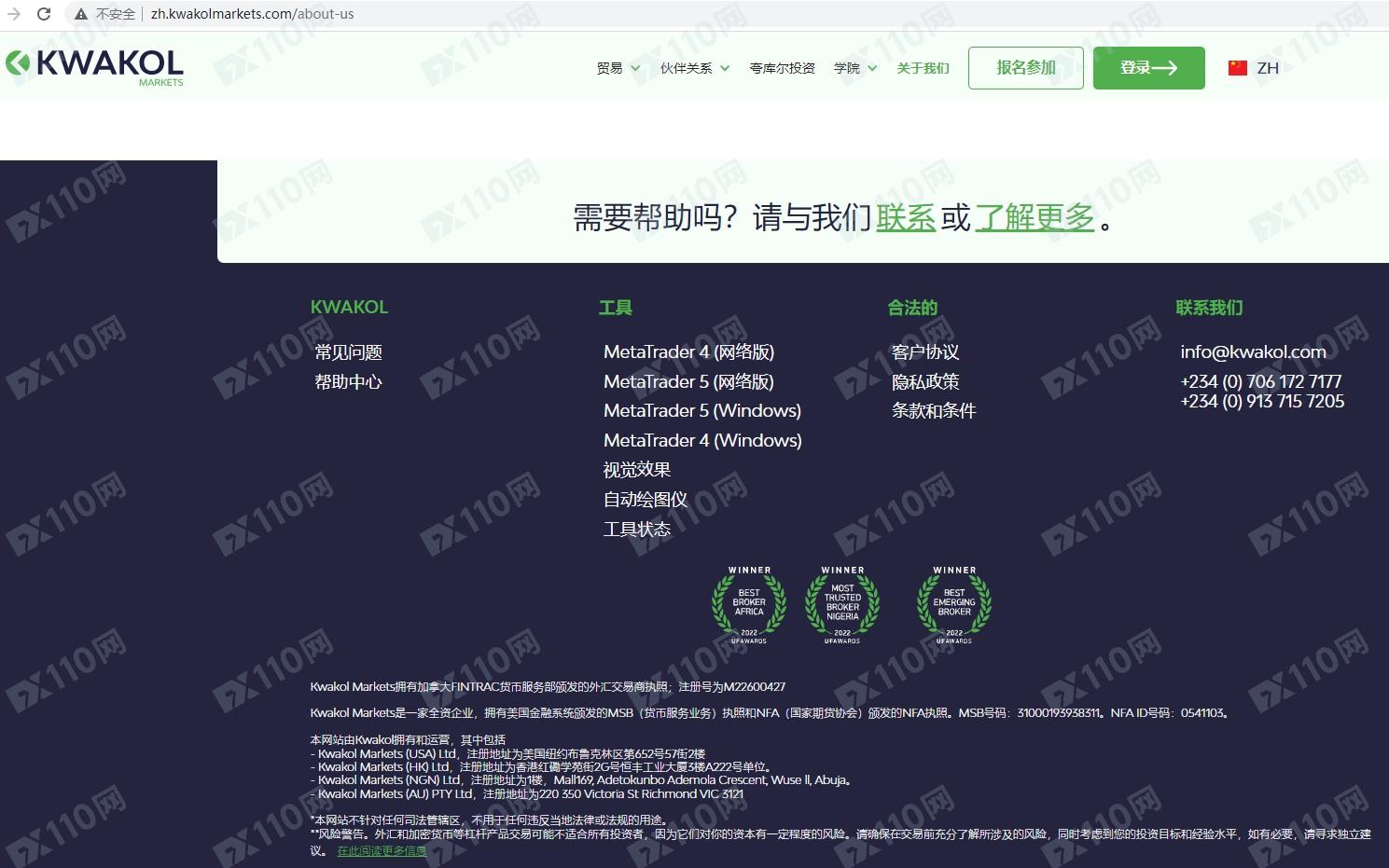This screenshot has width=1389, height=868.
Task: Open the 关于我们 nav item
Action: pyautogui.click(x=923, y=68)
